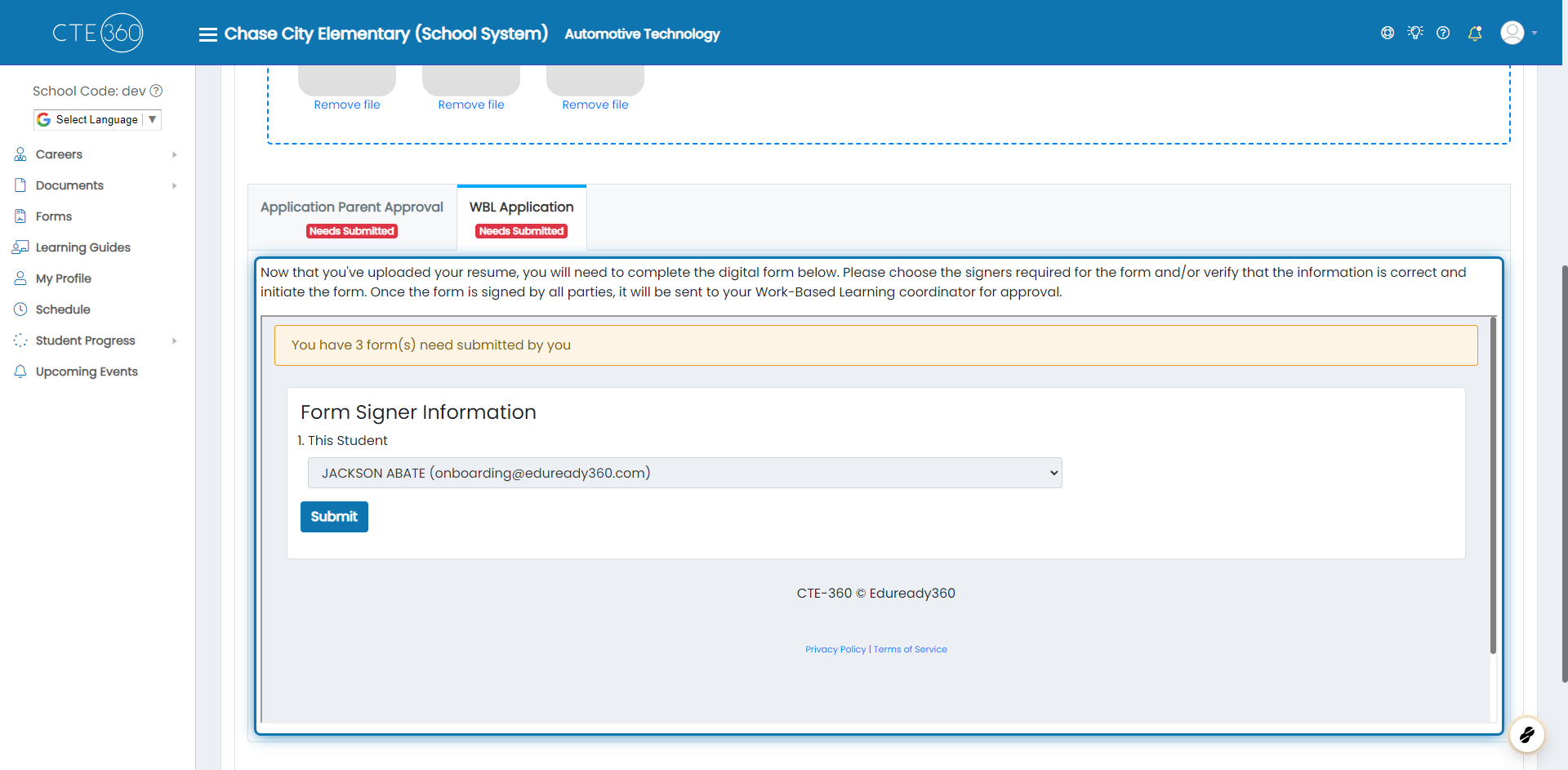Open the globe icon in header
1568x770 pixels.
(1388, 33)
